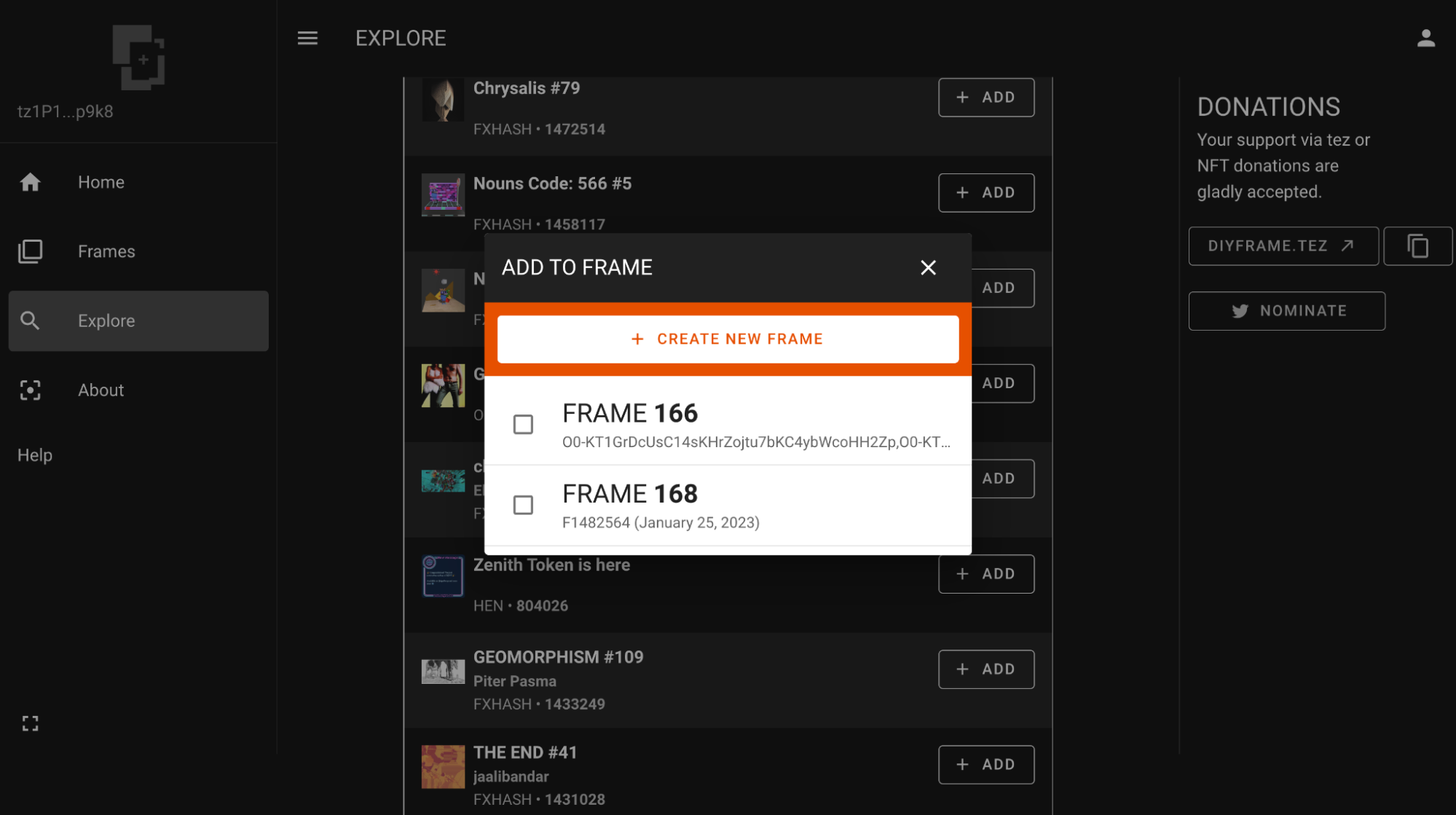Click Create New Frame button
The image size is (1456, 815).
[728, 339]
